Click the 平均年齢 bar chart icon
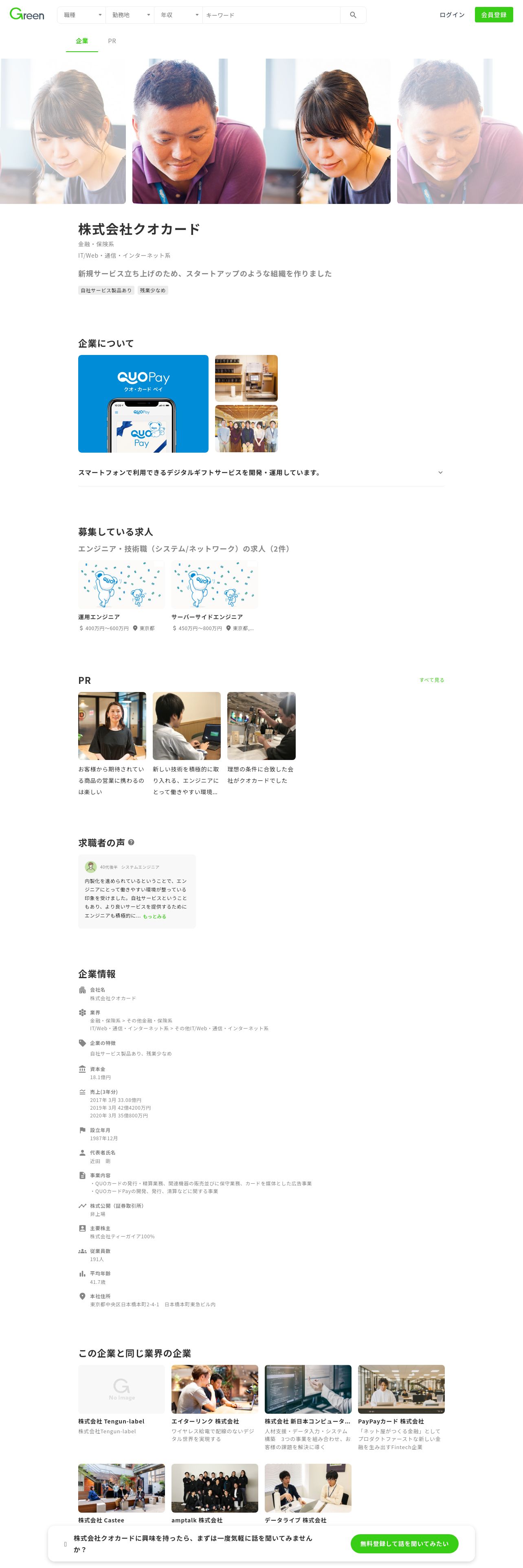This screenshot has height=1568, width=523. pyautogui.click(x=82, y=1273)
